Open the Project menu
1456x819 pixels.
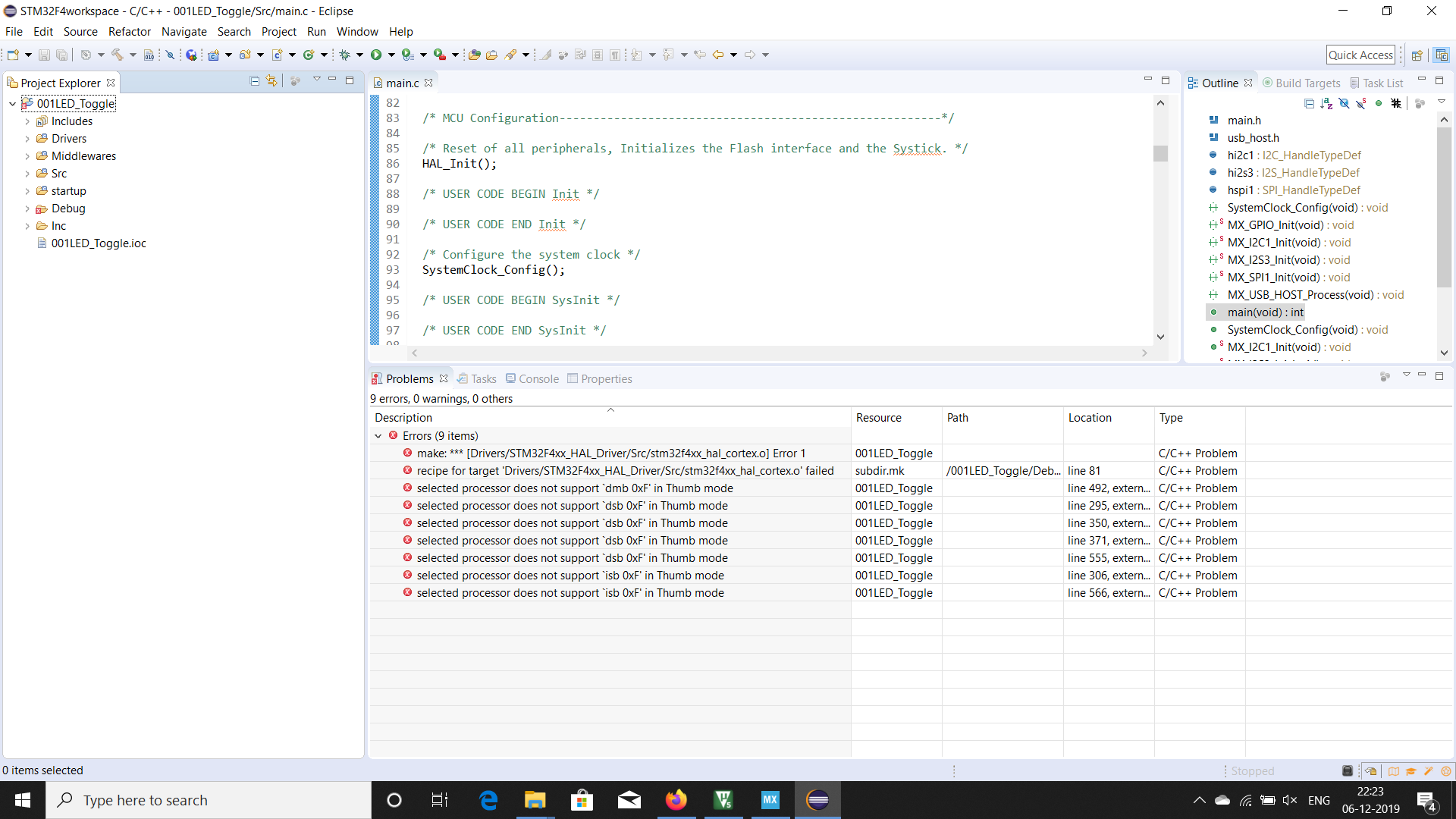pyautogui.click(x=278, y=32)
